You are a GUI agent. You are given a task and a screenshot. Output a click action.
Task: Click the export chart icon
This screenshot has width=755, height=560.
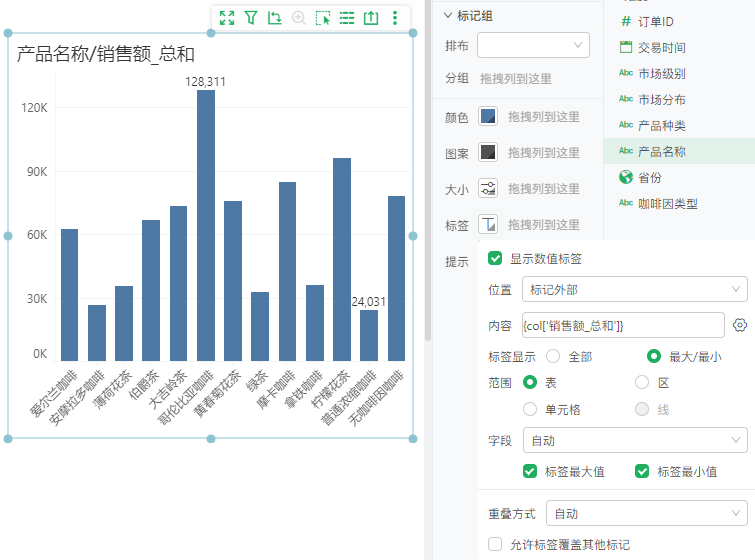tap(371, 18)
